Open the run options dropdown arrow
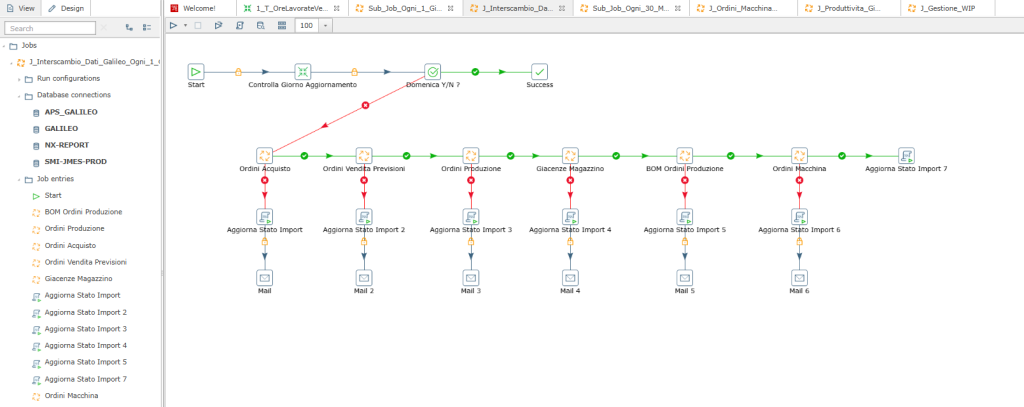This screenshot has height=407, width=1024. pos(185,25)
